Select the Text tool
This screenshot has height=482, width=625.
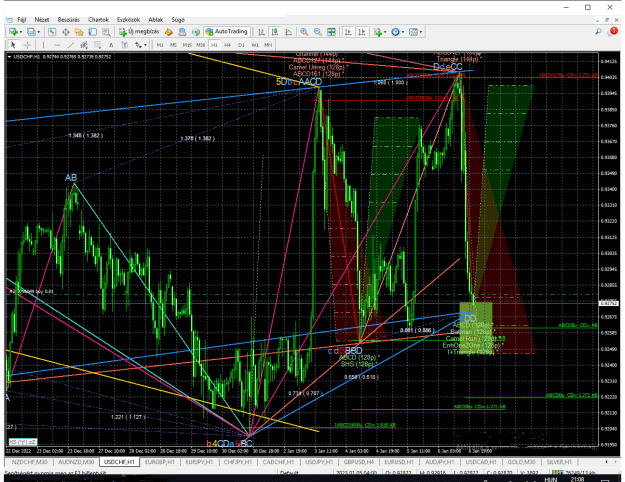click(111, 45)
